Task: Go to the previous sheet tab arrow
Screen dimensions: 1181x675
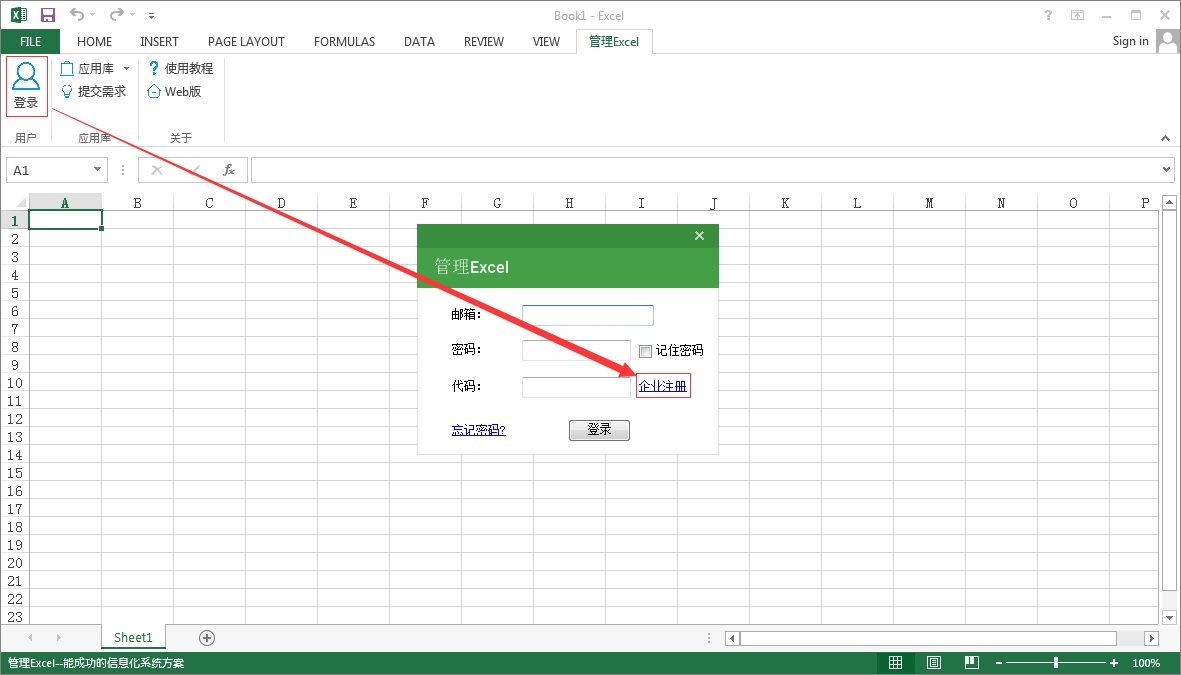Action: click(x=30, y=638)
